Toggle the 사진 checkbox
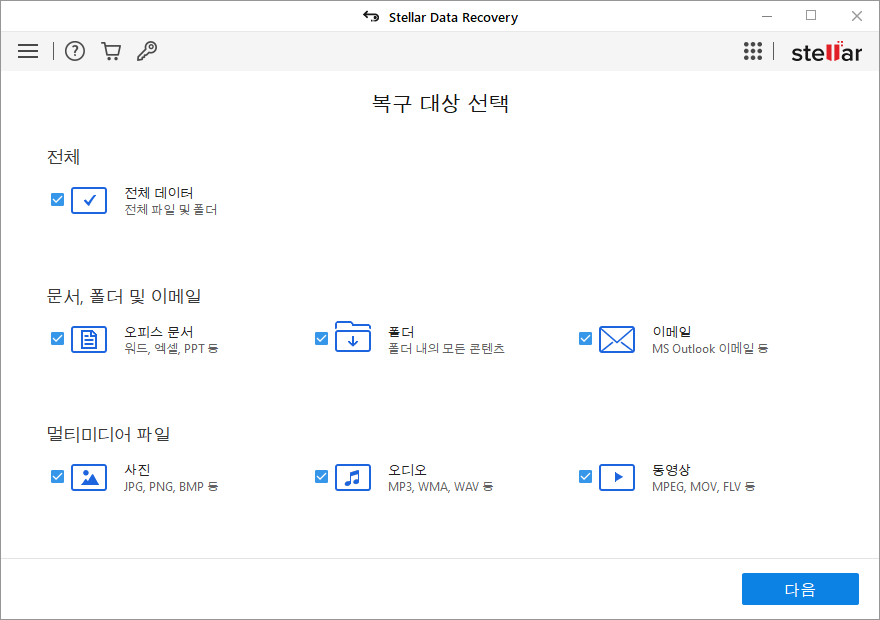The width and height of the screenshot is (880, 620). click(x=57, y=476)
